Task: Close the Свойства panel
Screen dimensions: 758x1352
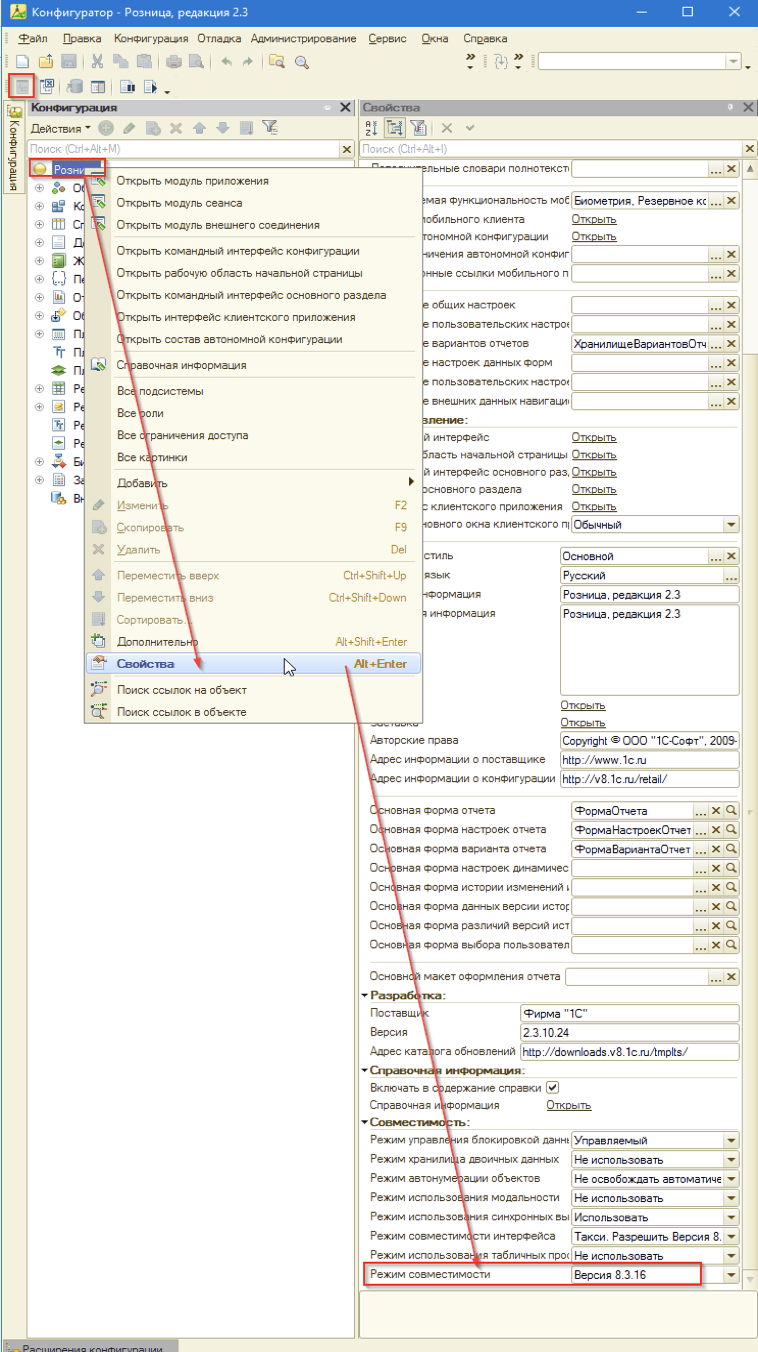Action: coord(748,107)
